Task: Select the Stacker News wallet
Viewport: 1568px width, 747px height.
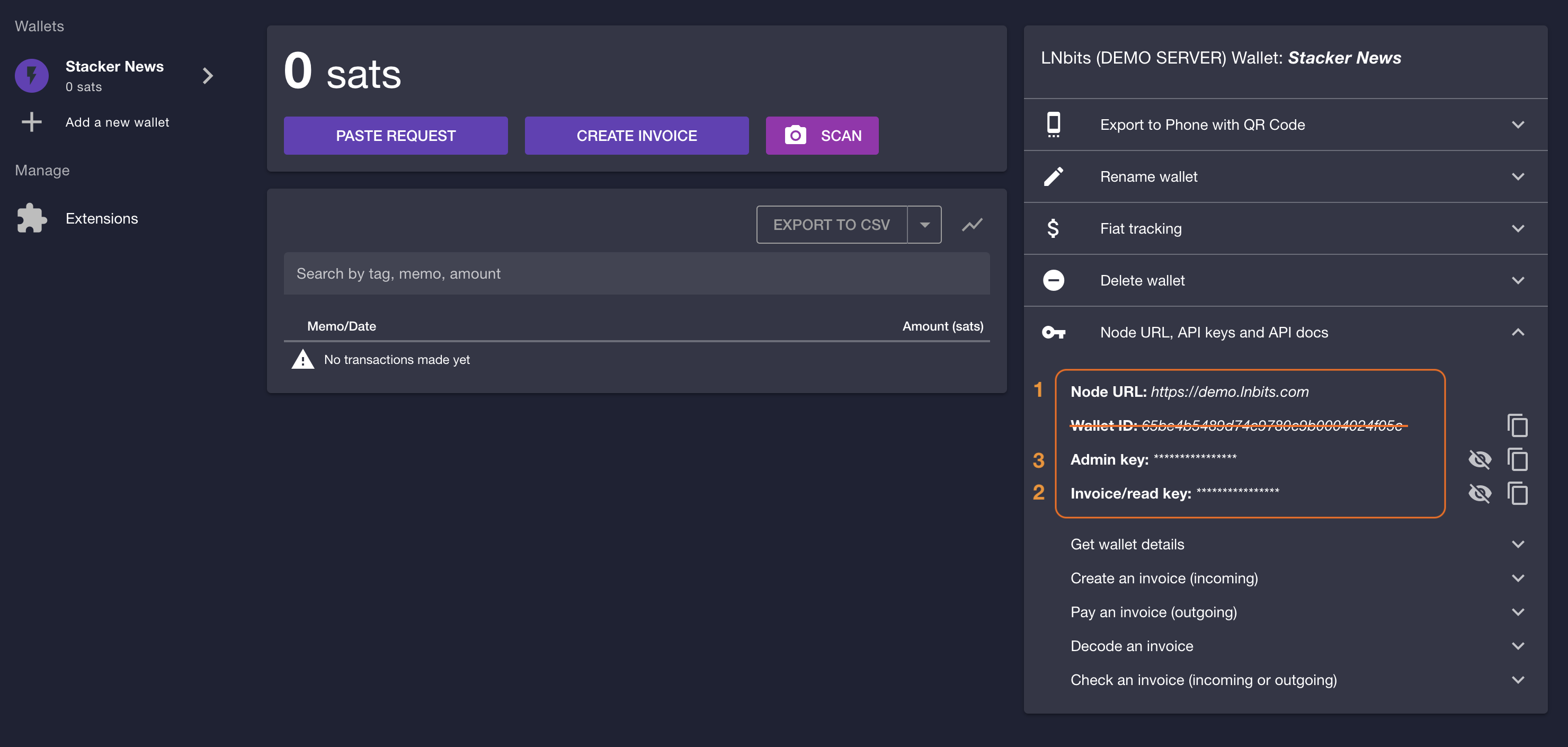Action: (x=114, y=75)
